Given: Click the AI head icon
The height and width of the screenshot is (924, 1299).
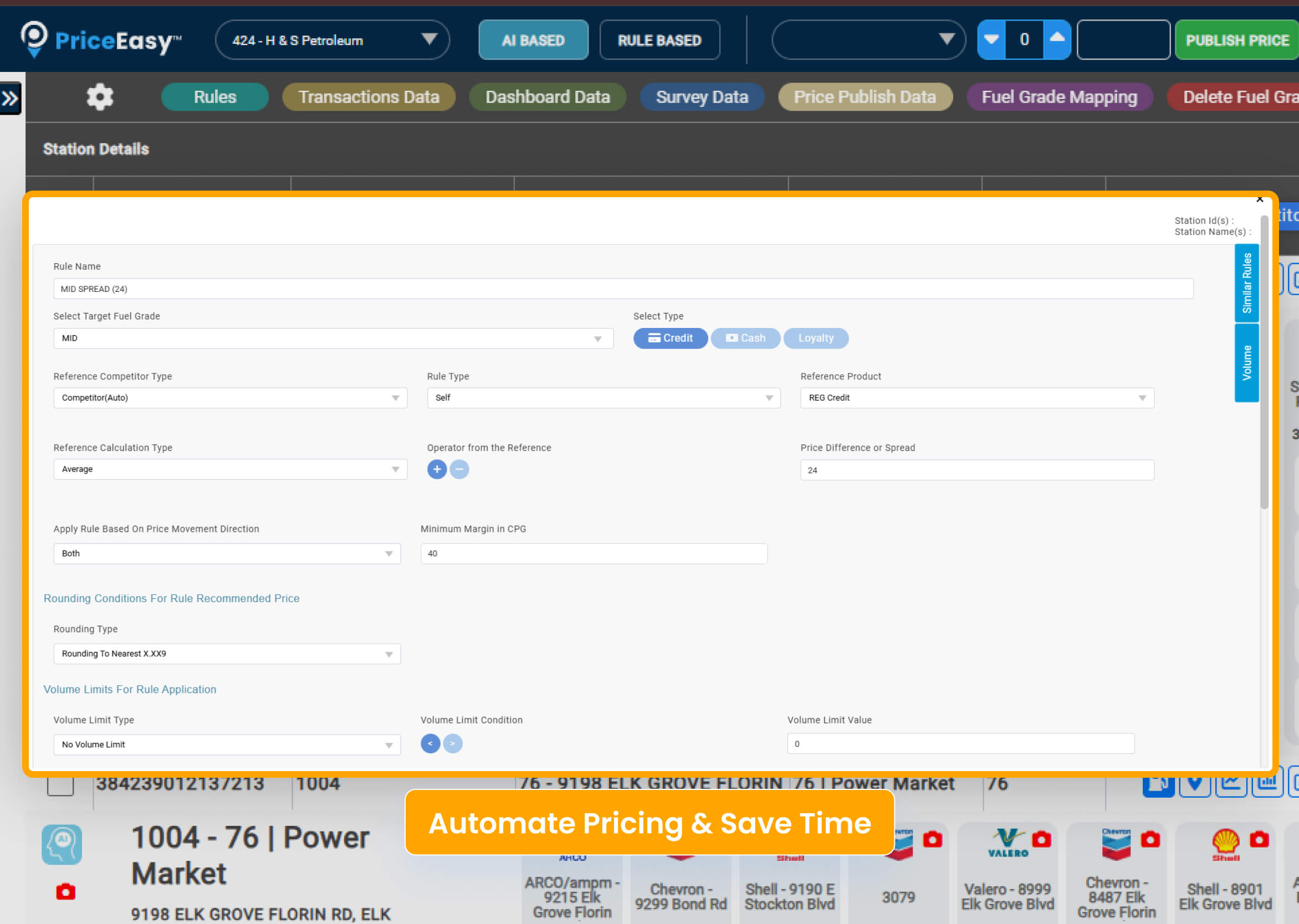Looking at the screenshot, I should tap(62, 844).
